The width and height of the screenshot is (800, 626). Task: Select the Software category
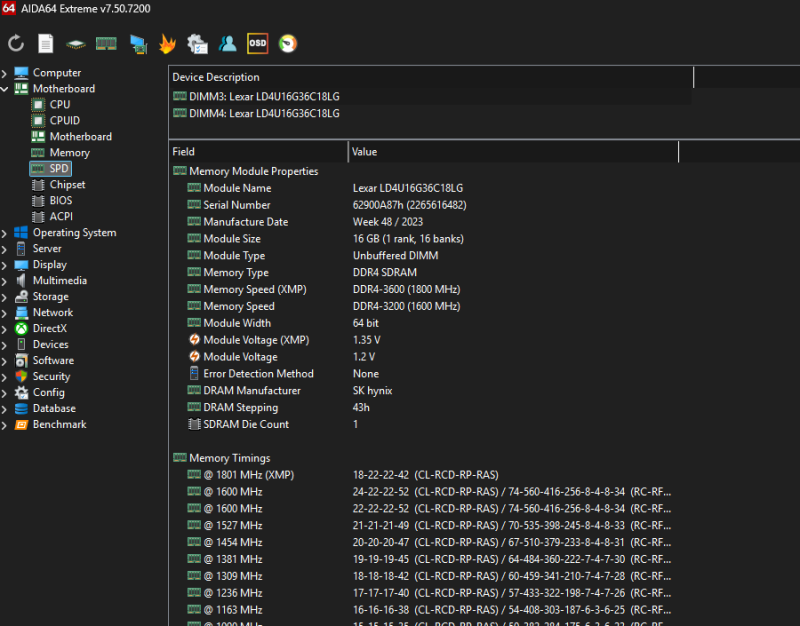(x=53, y=360)
